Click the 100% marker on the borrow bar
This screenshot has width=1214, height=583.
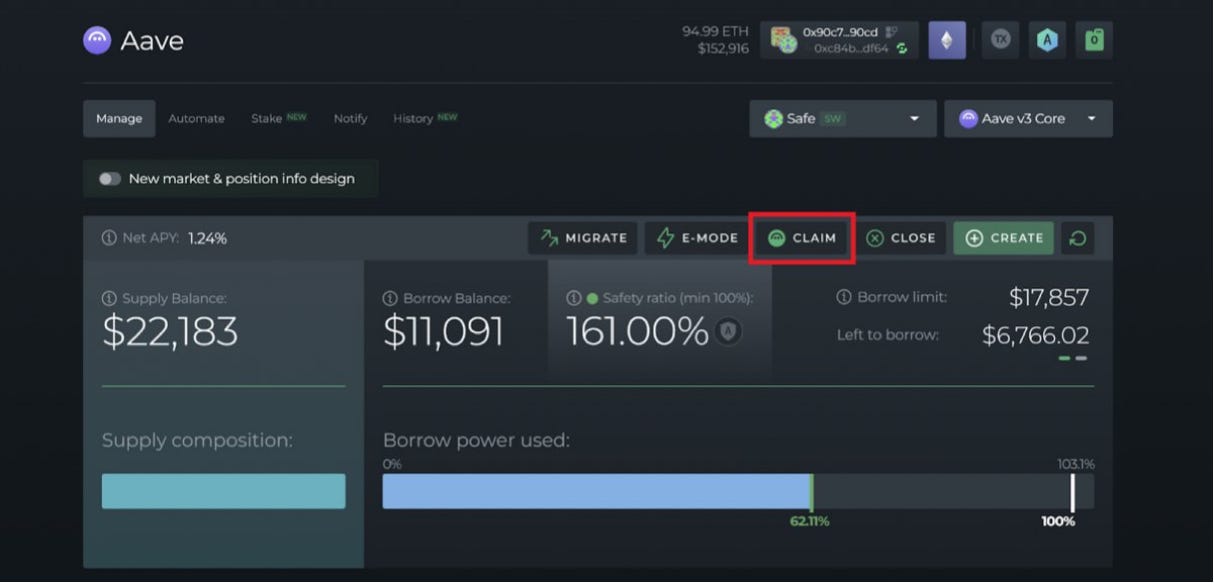pos(1072,492)
